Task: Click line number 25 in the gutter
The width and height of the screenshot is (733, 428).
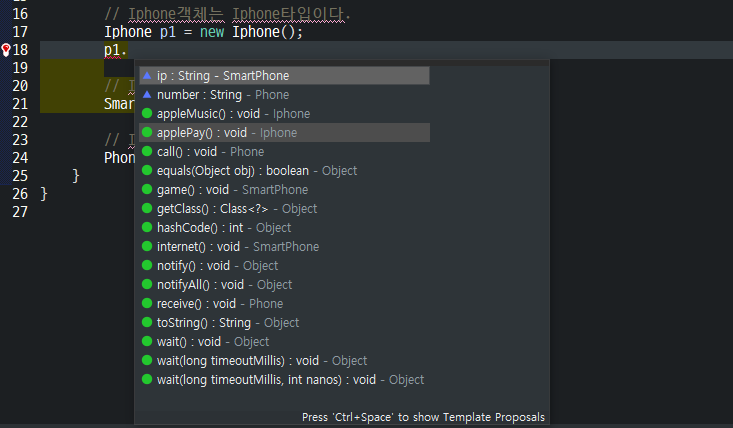Action: point(20,176)
